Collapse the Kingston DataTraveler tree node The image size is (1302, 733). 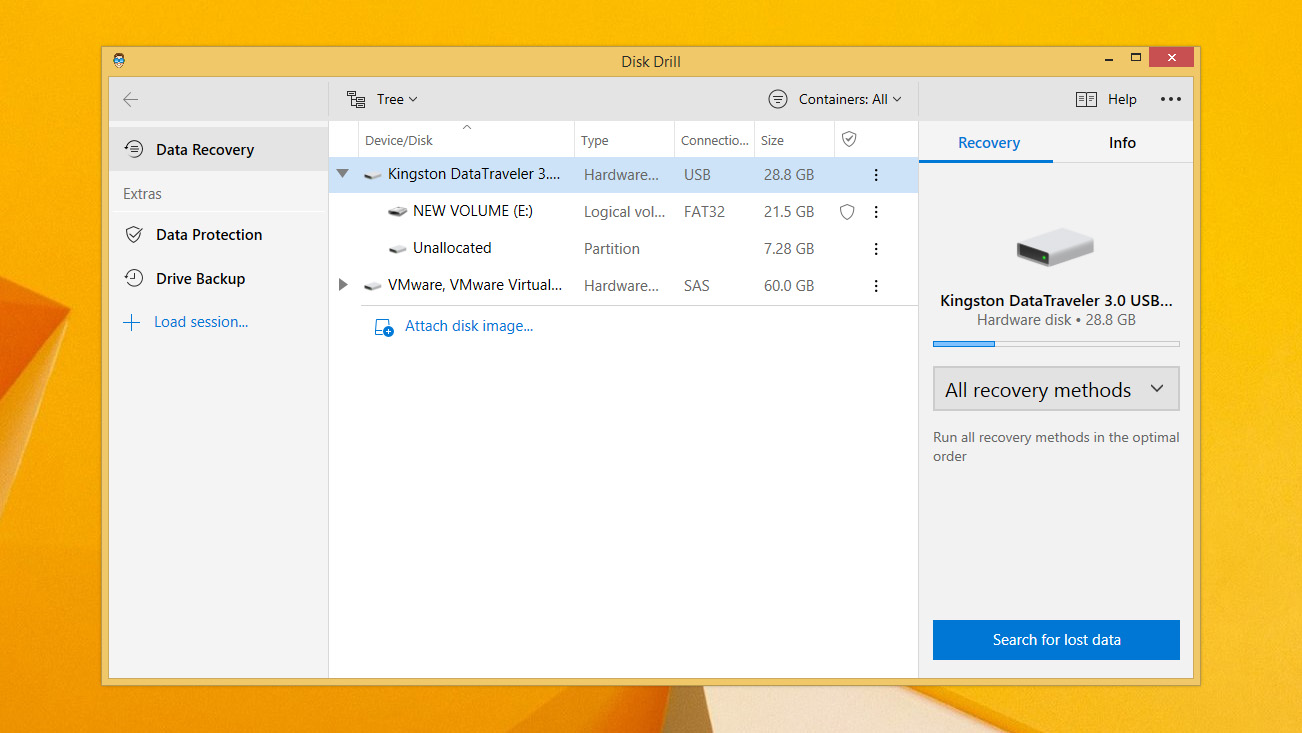(x=343, y=174)
